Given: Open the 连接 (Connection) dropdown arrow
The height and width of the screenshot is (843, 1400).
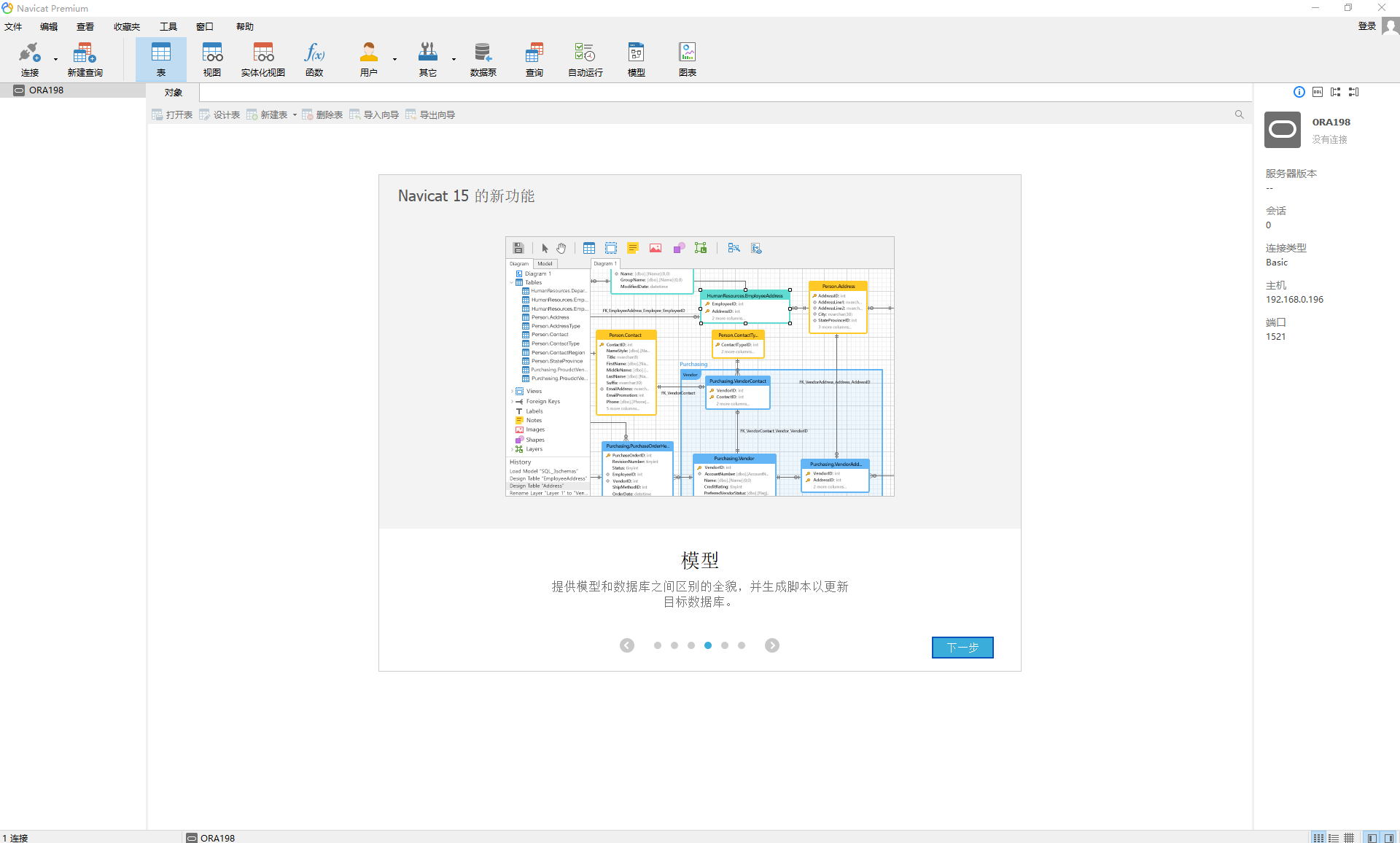Looking at the screenshot, I should 54,58.
